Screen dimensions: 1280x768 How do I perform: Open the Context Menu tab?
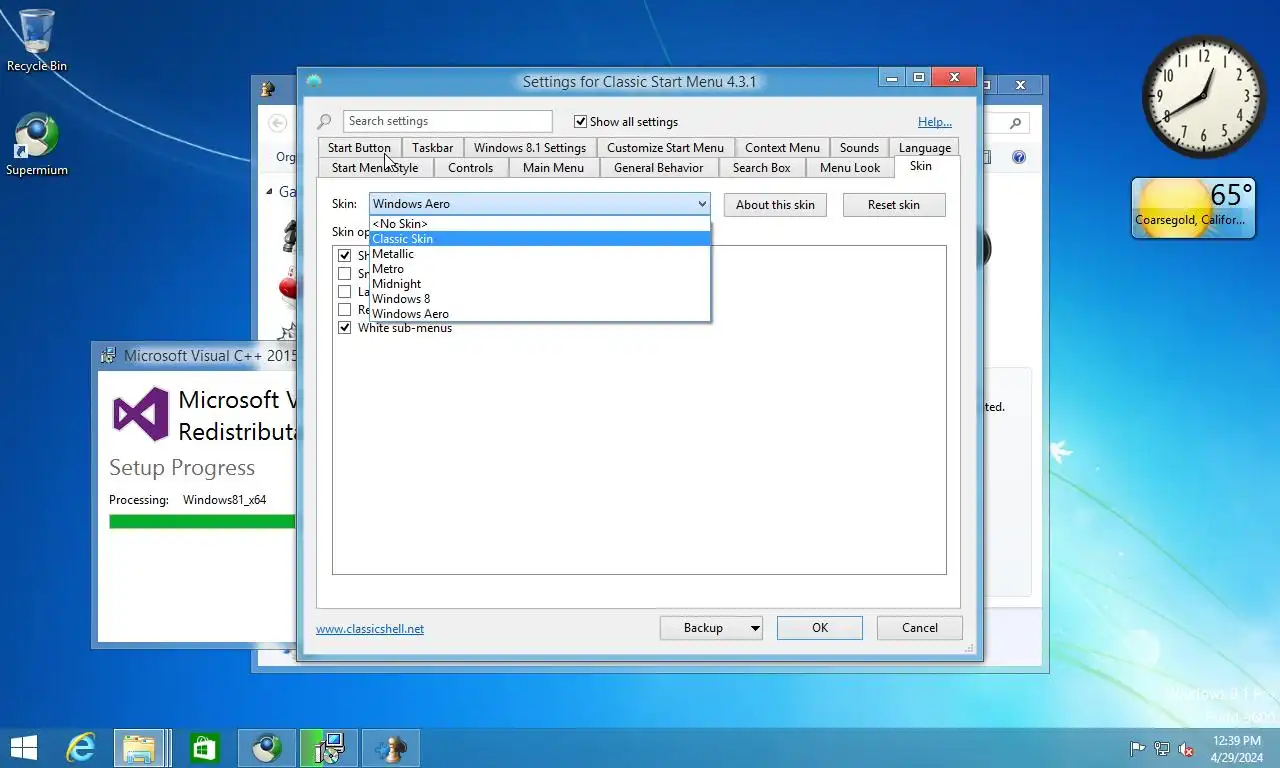[782, 148]
